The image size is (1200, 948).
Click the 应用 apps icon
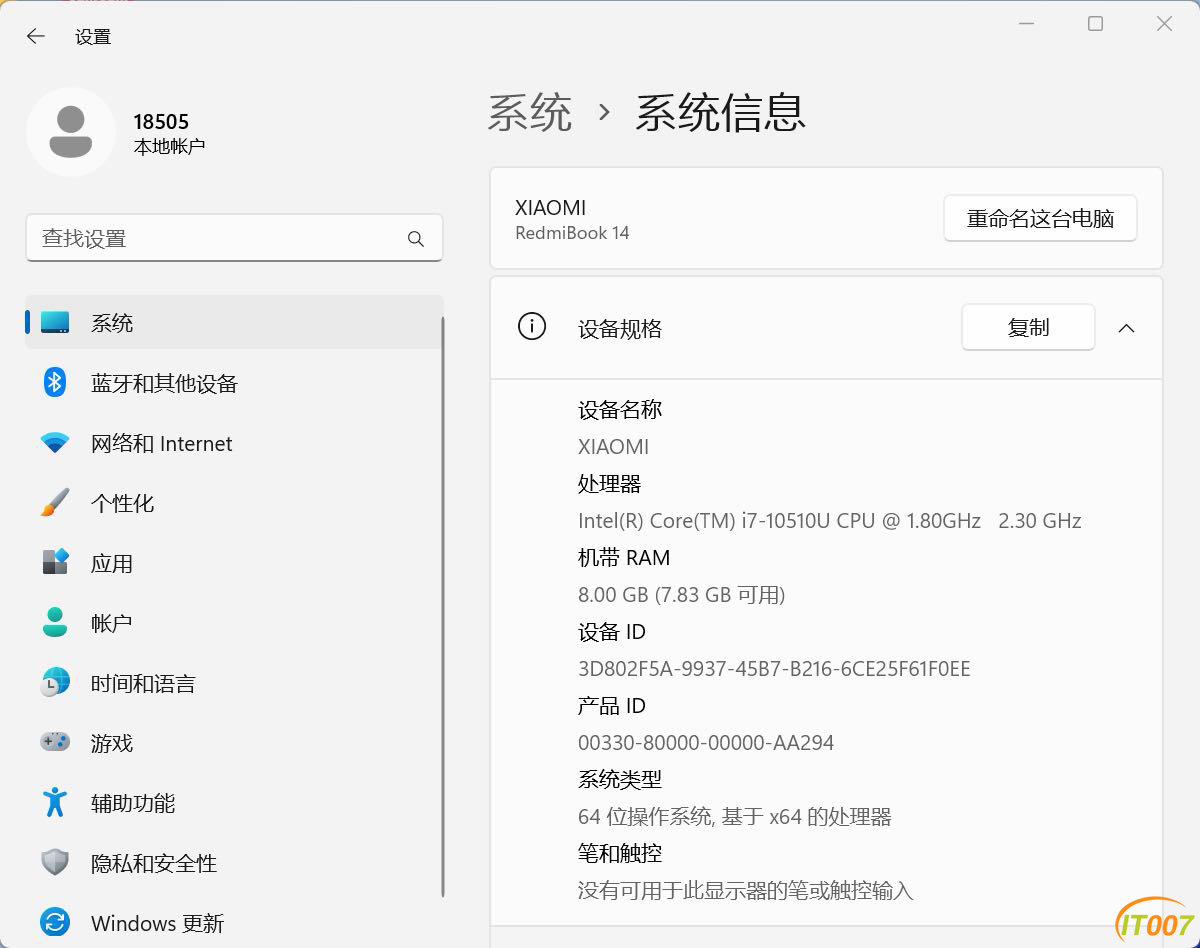tap(55, 562)
